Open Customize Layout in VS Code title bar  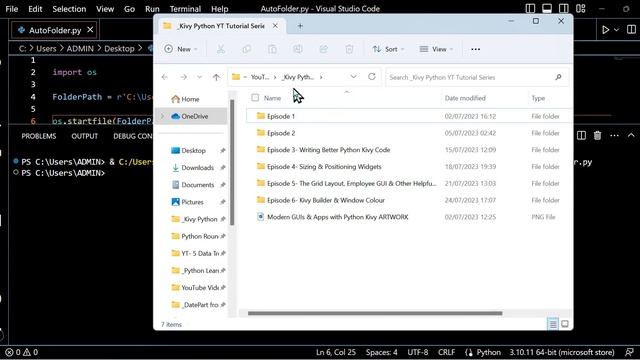click(581, 9)
